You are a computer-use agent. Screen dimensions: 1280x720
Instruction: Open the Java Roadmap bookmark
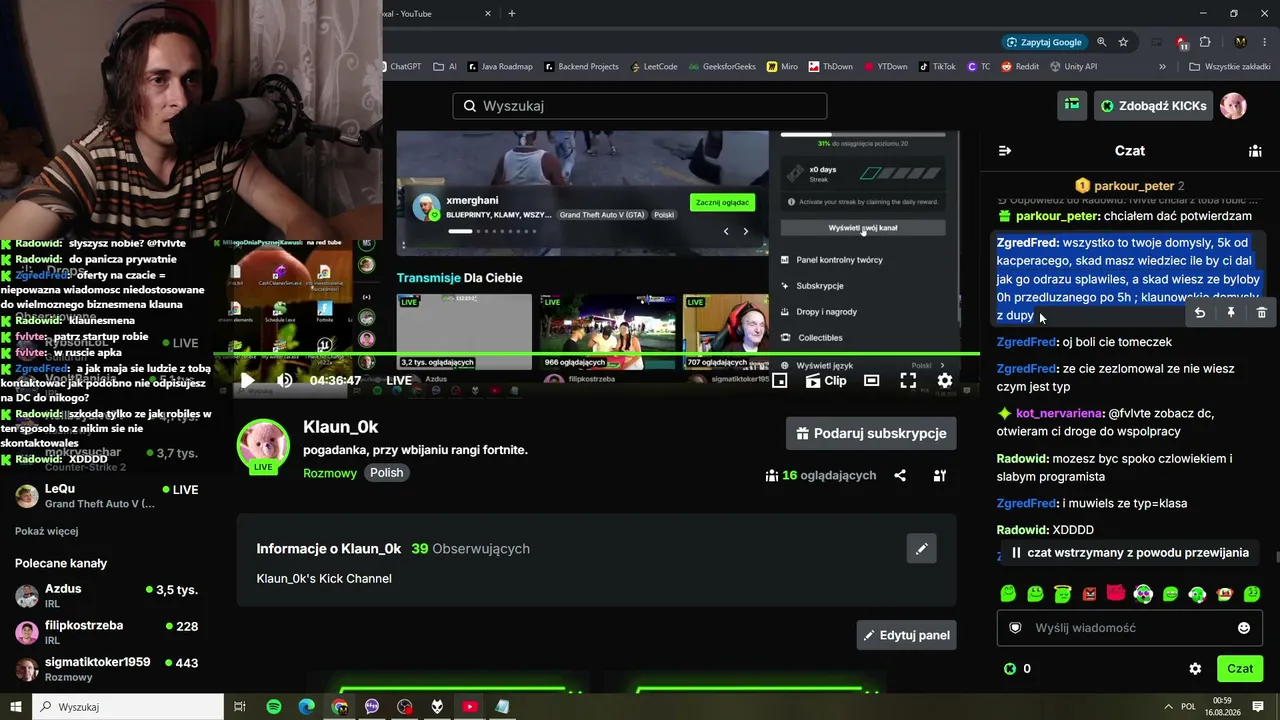(499, 67)
